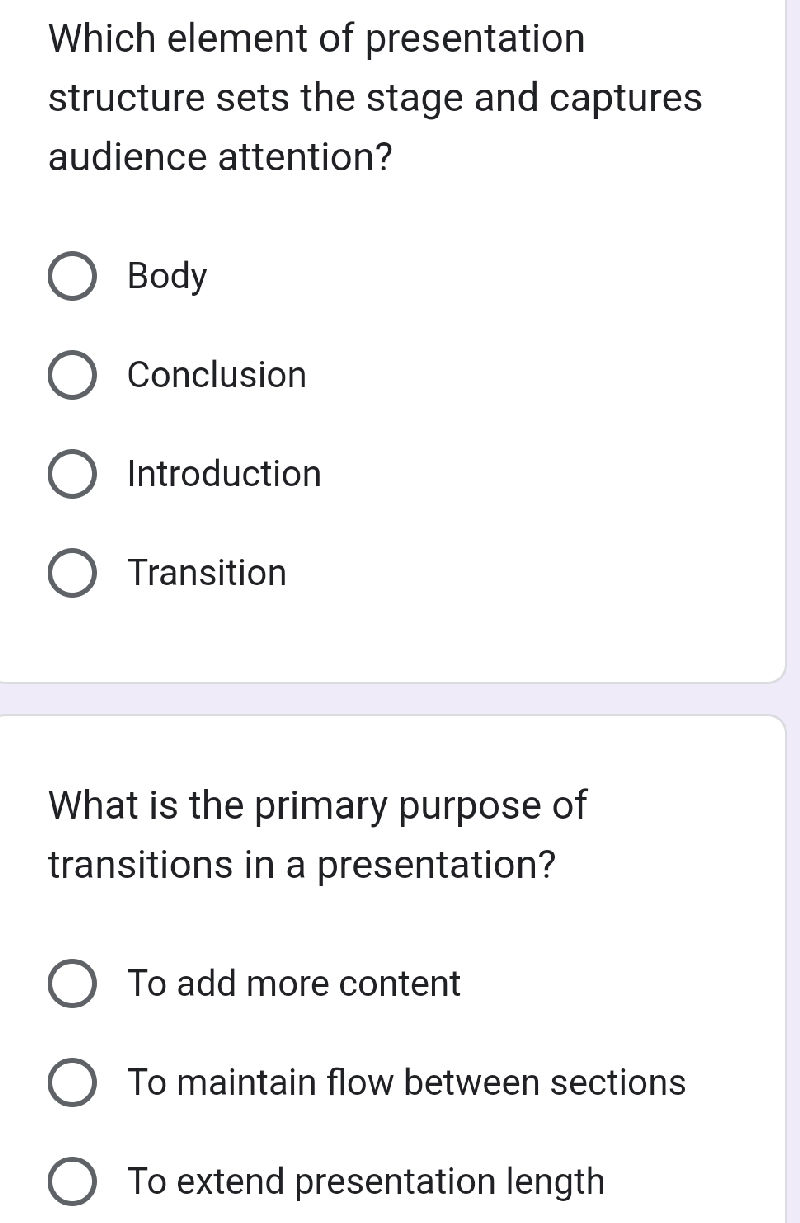Click the 'To add more content' label
Viewport: 800px width, 1223px height.
tap(293, 984)
